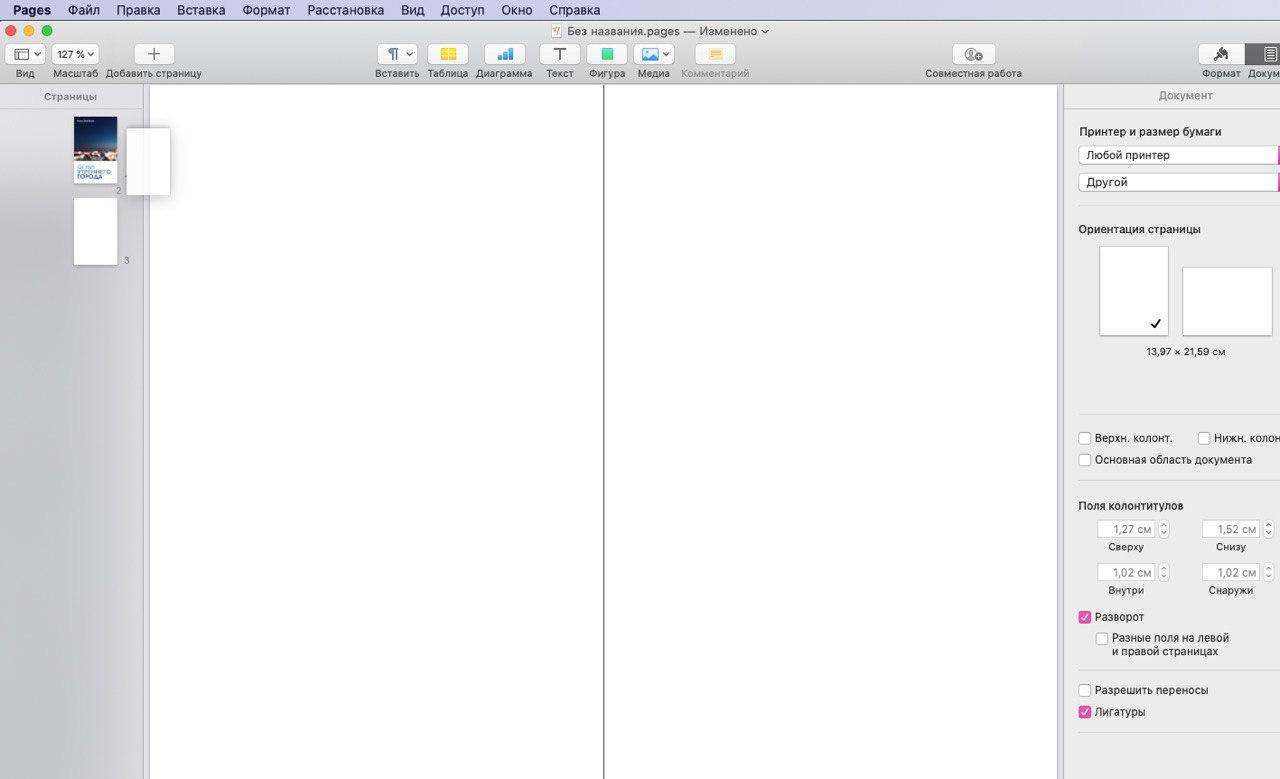Click the Add Page plus icon
This screenshot has height=779, width=1280.
[x=154, y=54]
